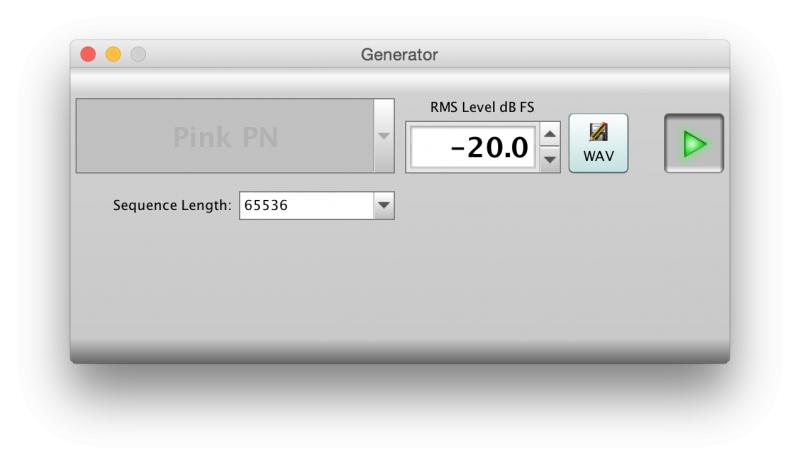Image resolution: width=800 pixels, height=464 pixels.
Task: Click the film-strip icon above WAV
Action: coord(598,132)
